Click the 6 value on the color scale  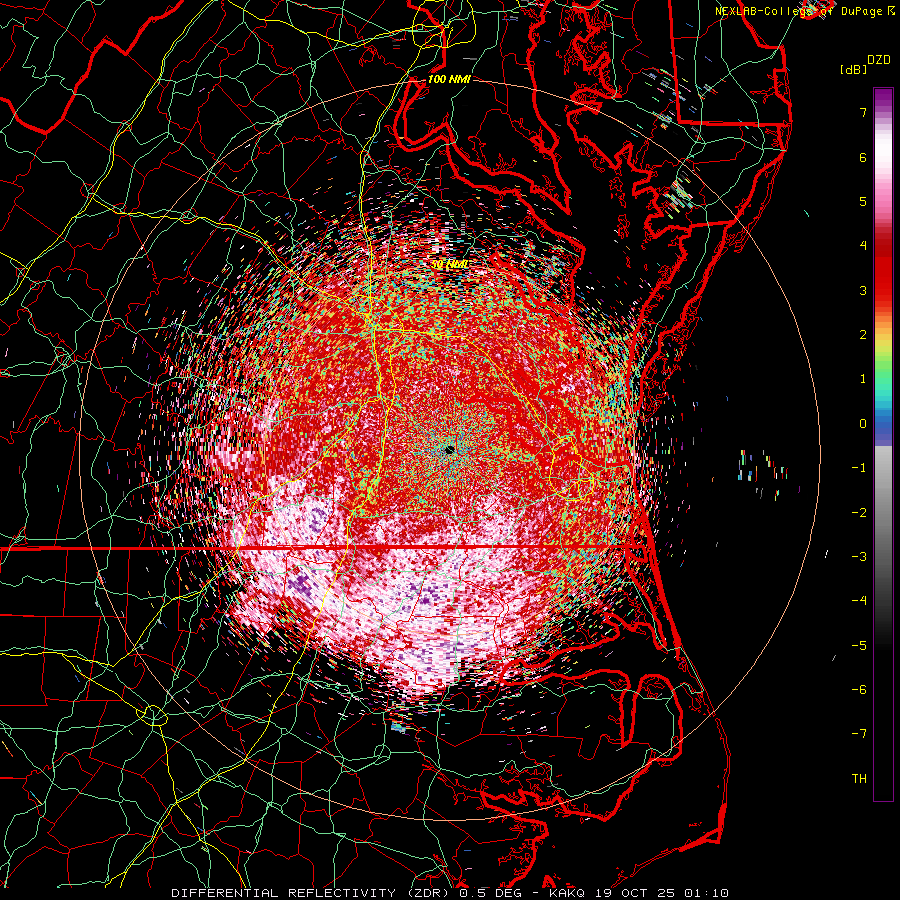click(863, 157)
